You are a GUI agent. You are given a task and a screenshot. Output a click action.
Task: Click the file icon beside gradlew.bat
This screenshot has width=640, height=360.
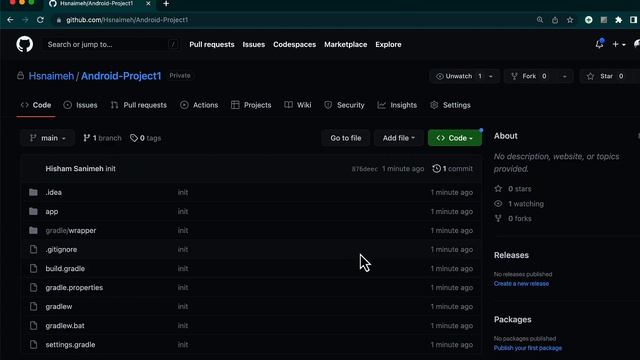point(33,325)
